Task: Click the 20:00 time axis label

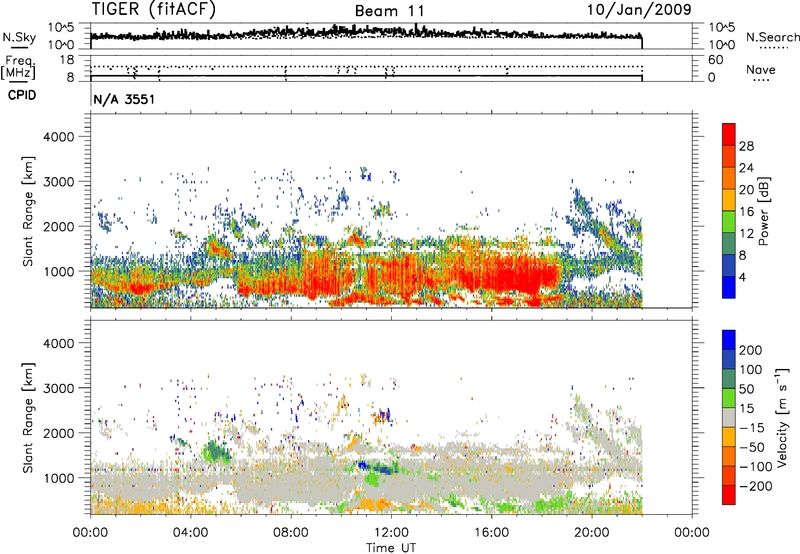Action: [x=592, y=533]
